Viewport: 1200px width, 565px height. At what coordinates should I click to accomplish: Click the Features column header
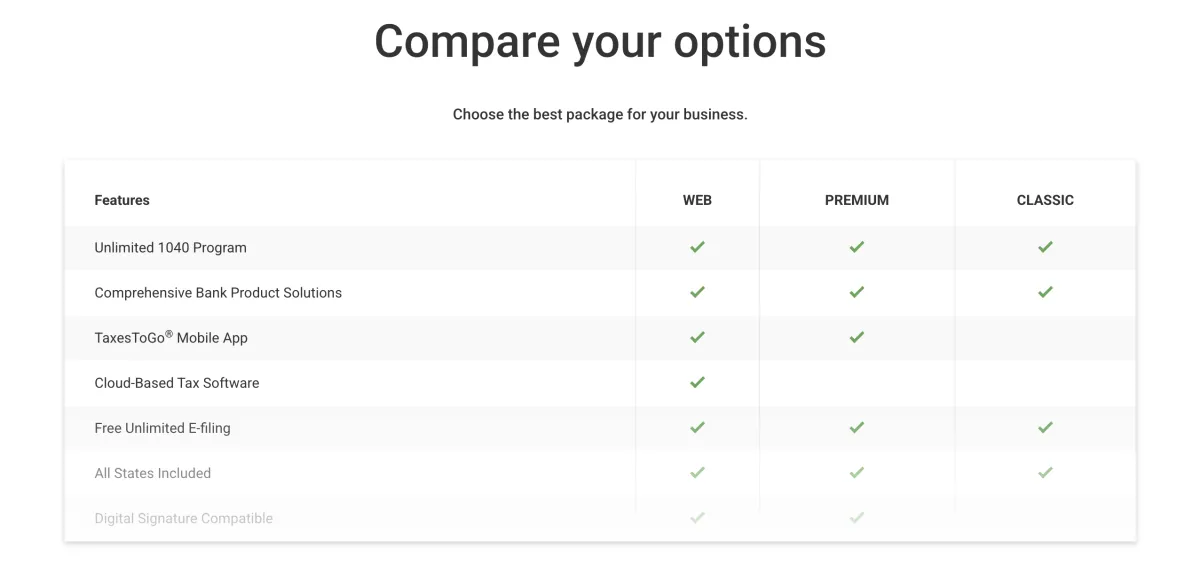[x=122, y=200]
